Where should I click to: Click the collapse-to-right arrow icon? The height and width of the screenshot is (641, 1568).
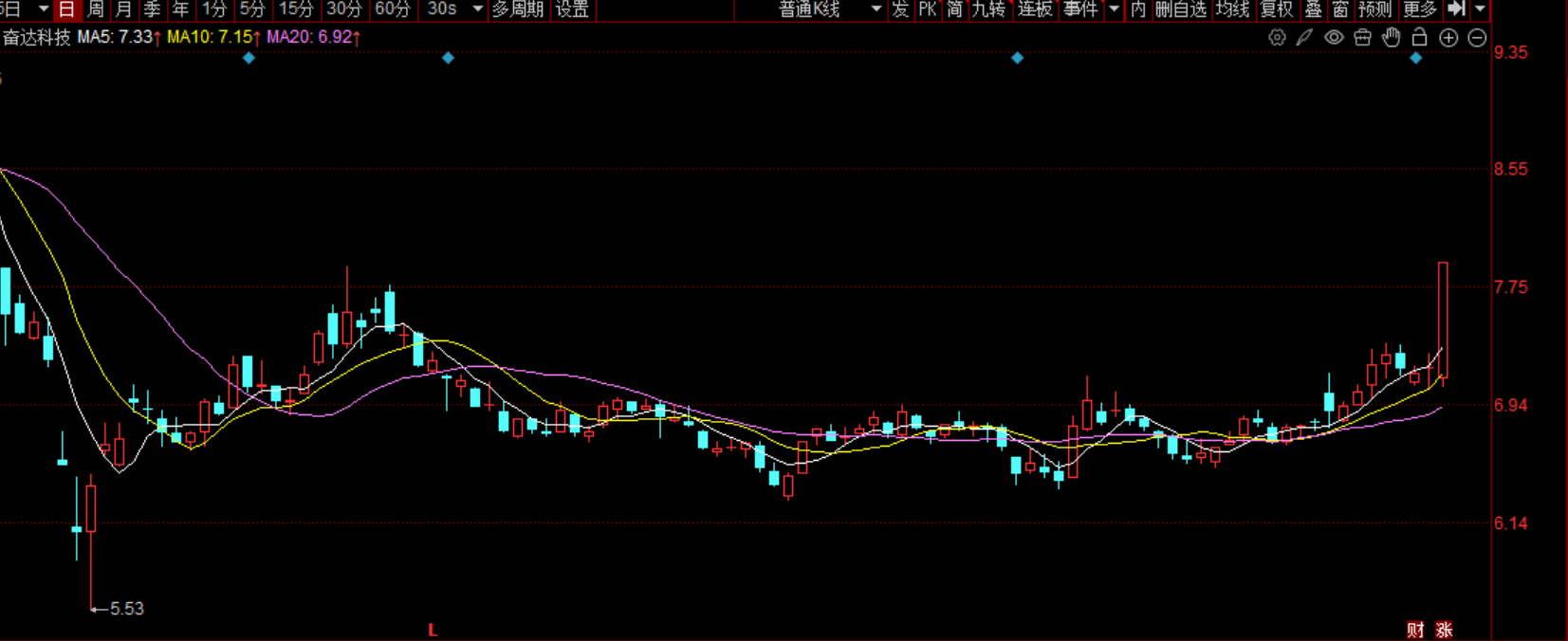1457,9
